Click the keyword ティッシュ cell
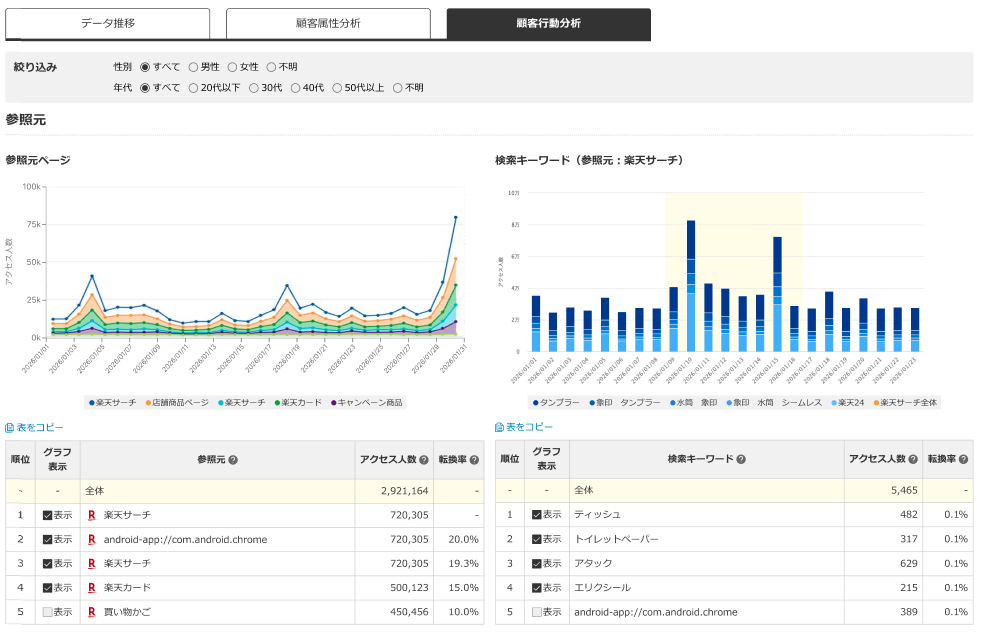 (x=706, y=515)
